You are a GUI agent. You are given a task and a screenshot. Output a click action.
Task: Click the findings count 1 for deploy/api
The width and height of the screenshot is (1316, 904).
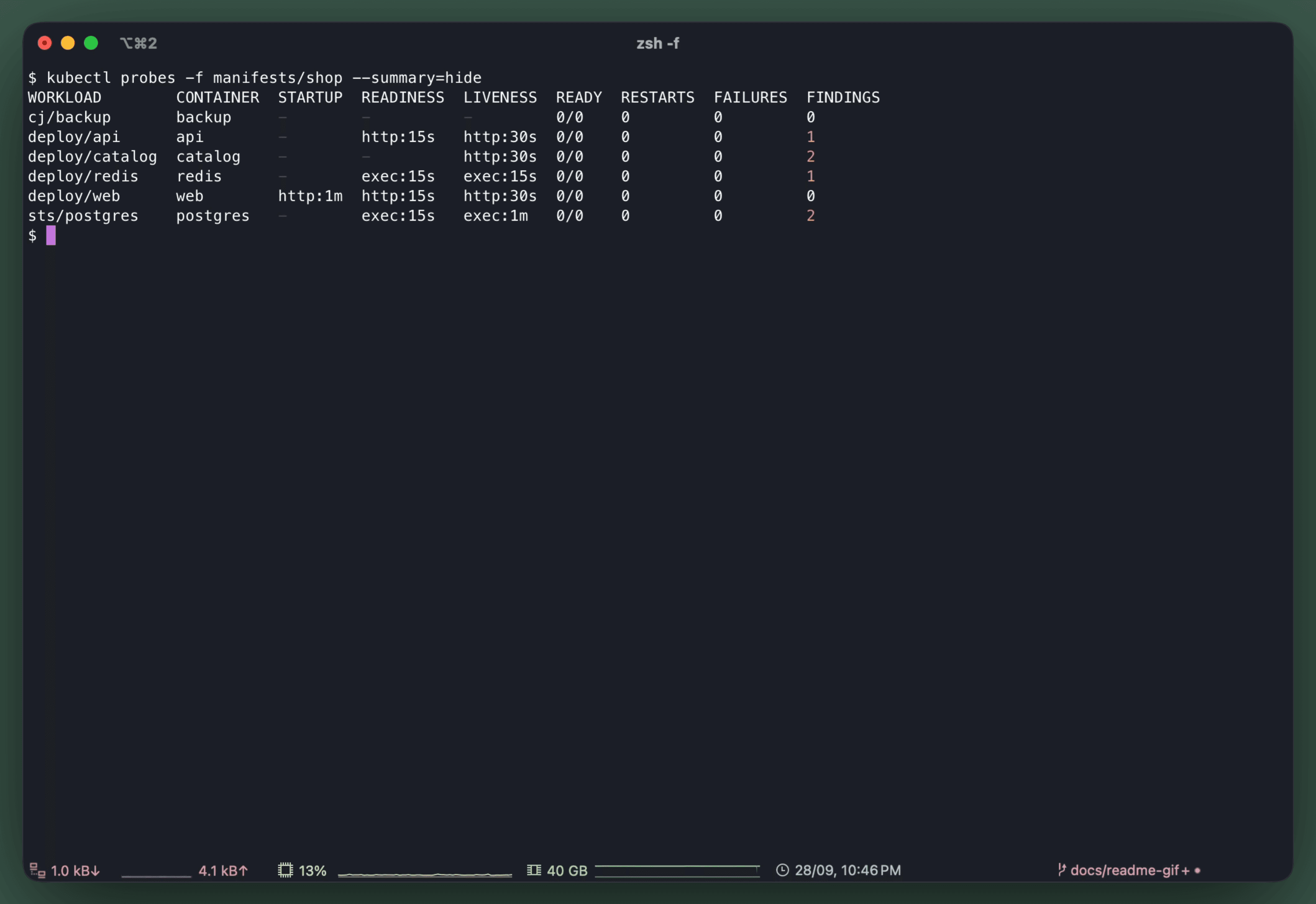tap(811, 137)
